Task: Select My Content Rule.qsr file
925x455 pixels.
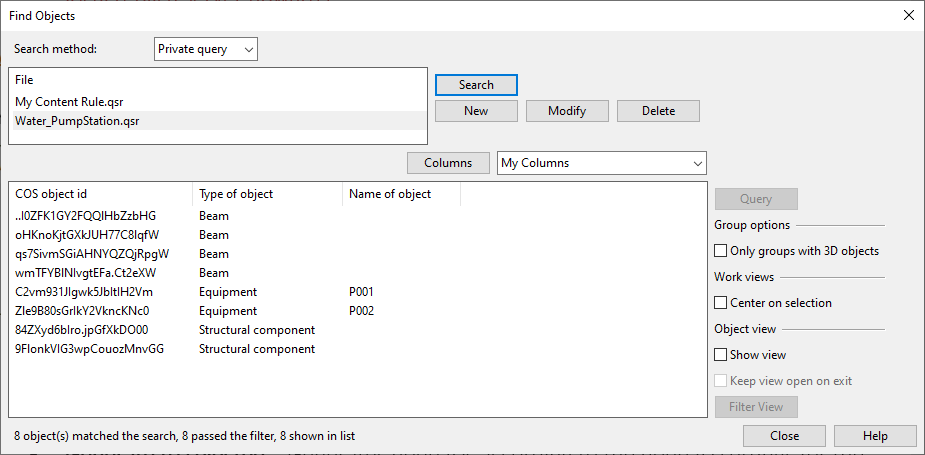Action: pos(69,101)
